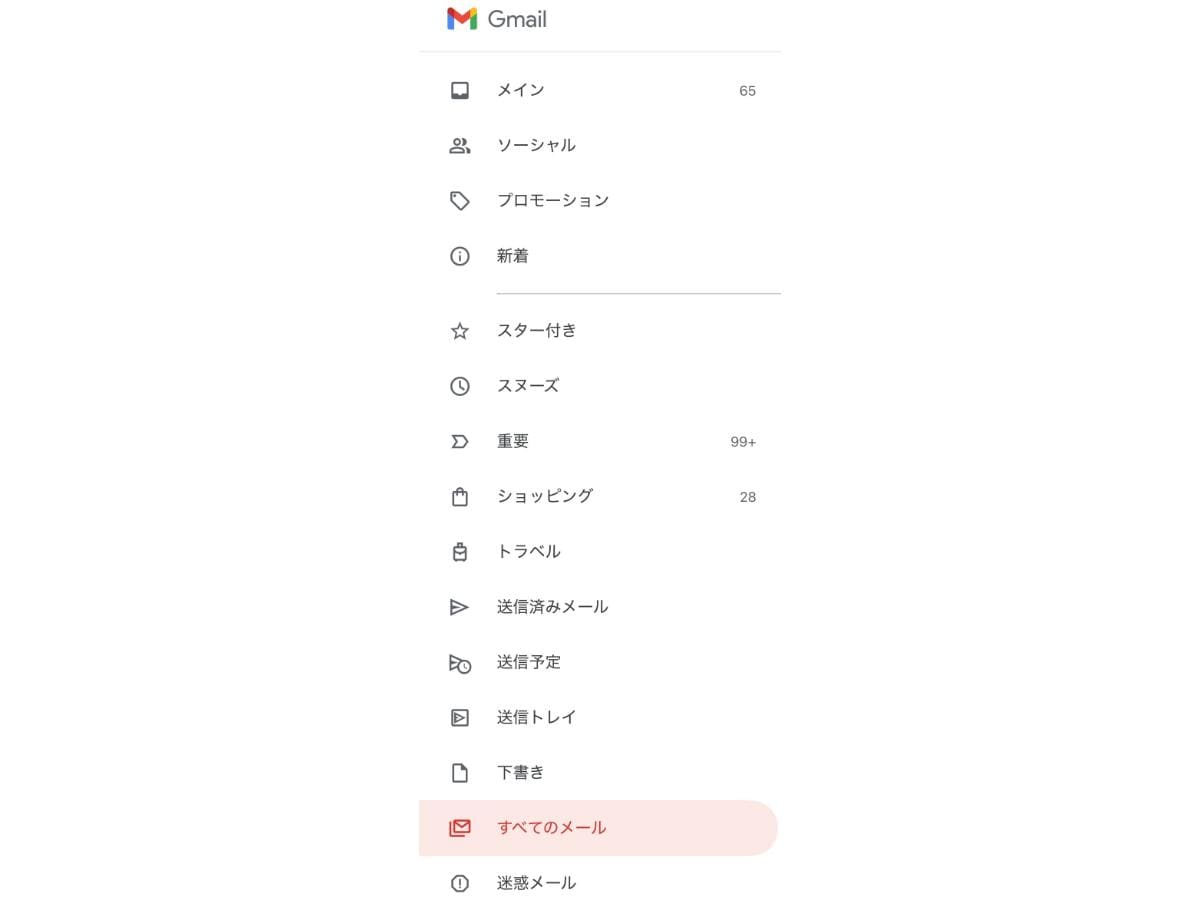Screen dimensions: 1200x900
Task: Switch to the ソーシャル category
Action: tap(537, 145)
